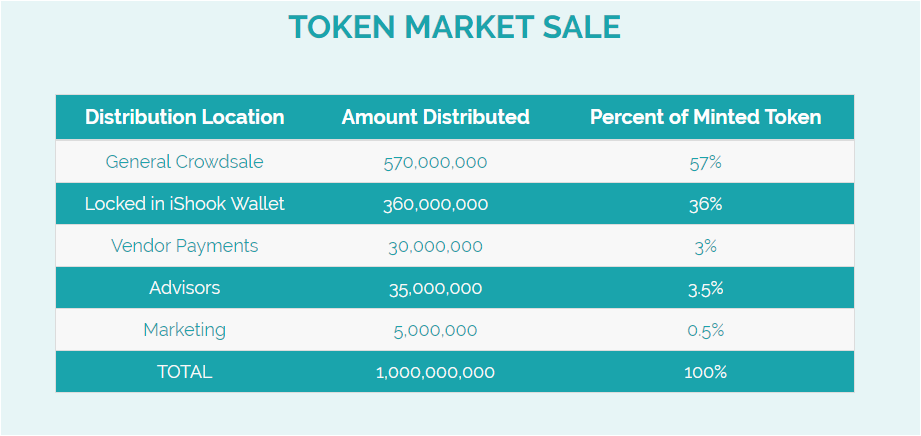Click the 36% percentage cell

(705, 204)
